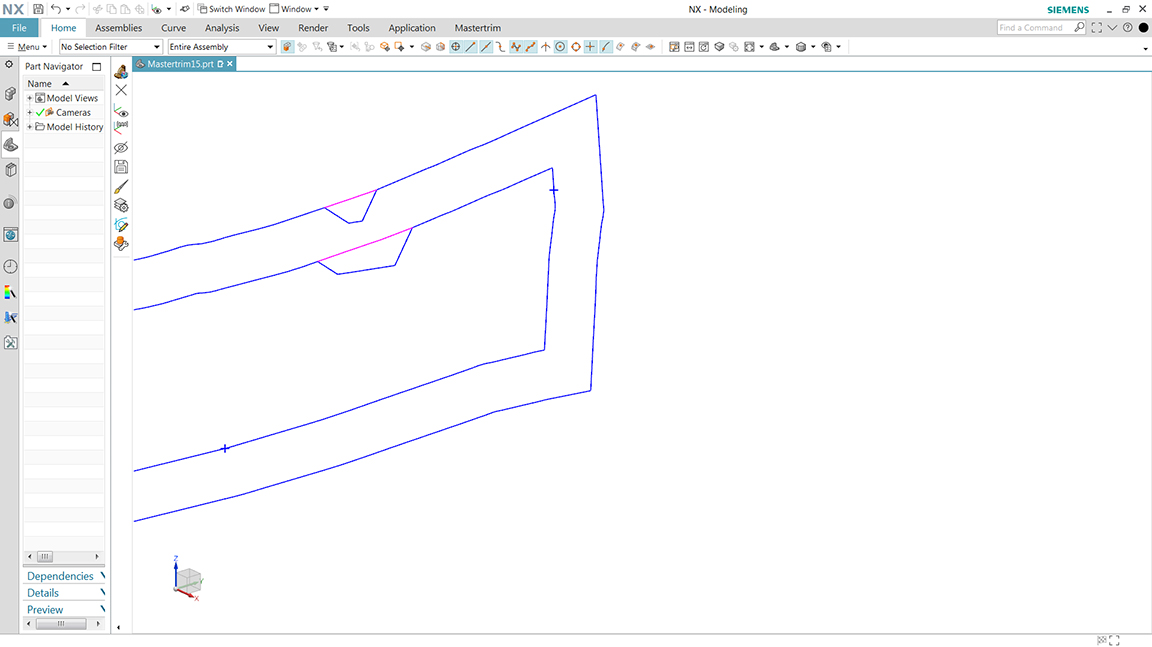Click the Find a Command search field
Screen dimensions: 1152x647
point(1034,28)
